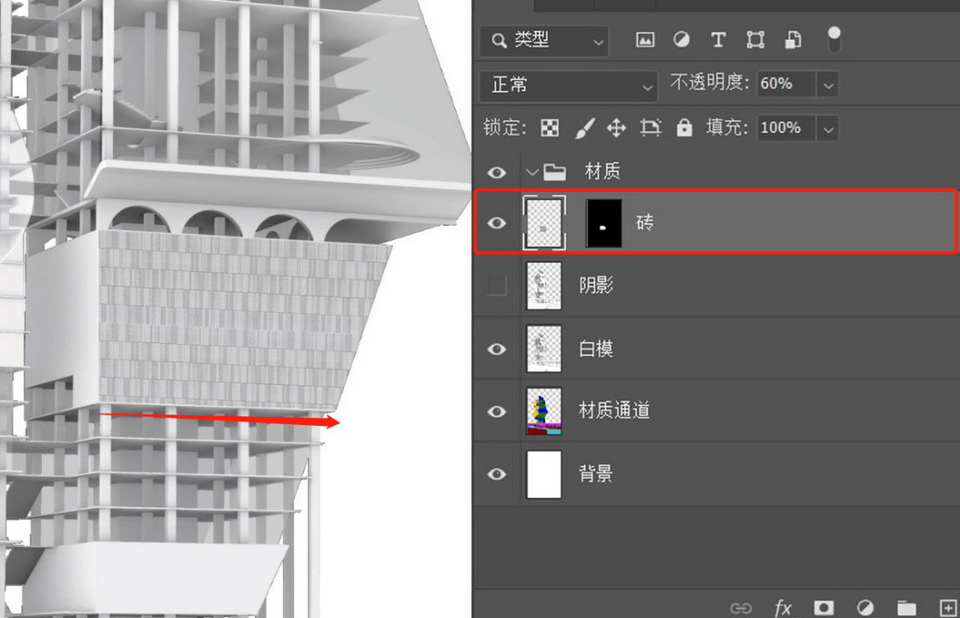Click lock image pixels brush icon
Viewport: 960px width, 618px height.
tap(585, 128)
